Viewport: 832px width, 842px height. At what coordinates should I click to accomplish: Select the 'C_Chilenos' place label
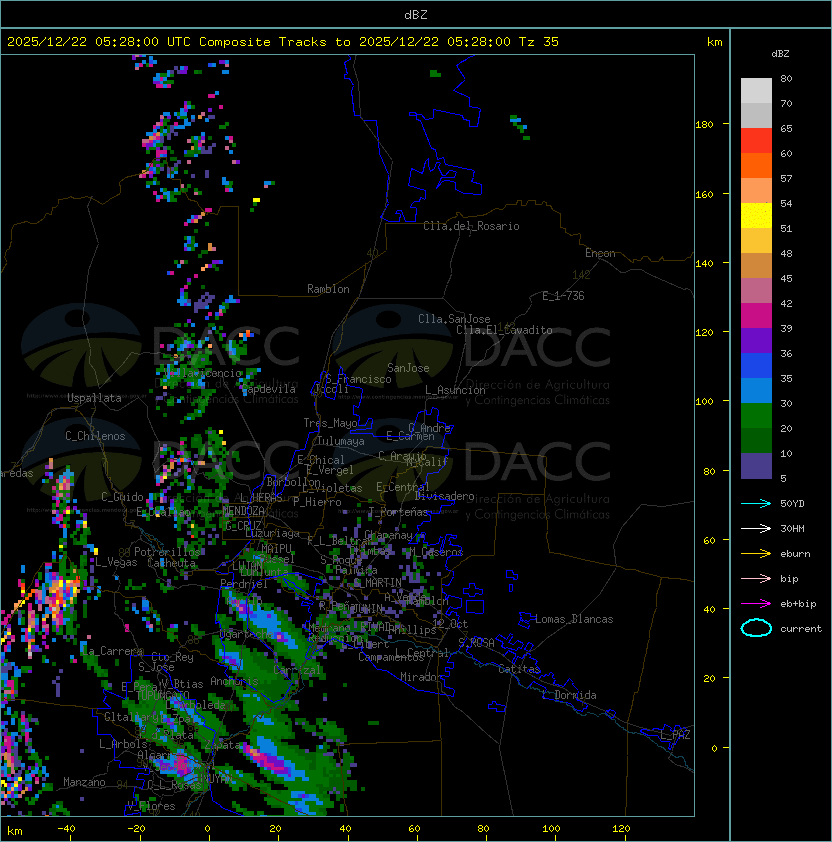click(95, 436)
